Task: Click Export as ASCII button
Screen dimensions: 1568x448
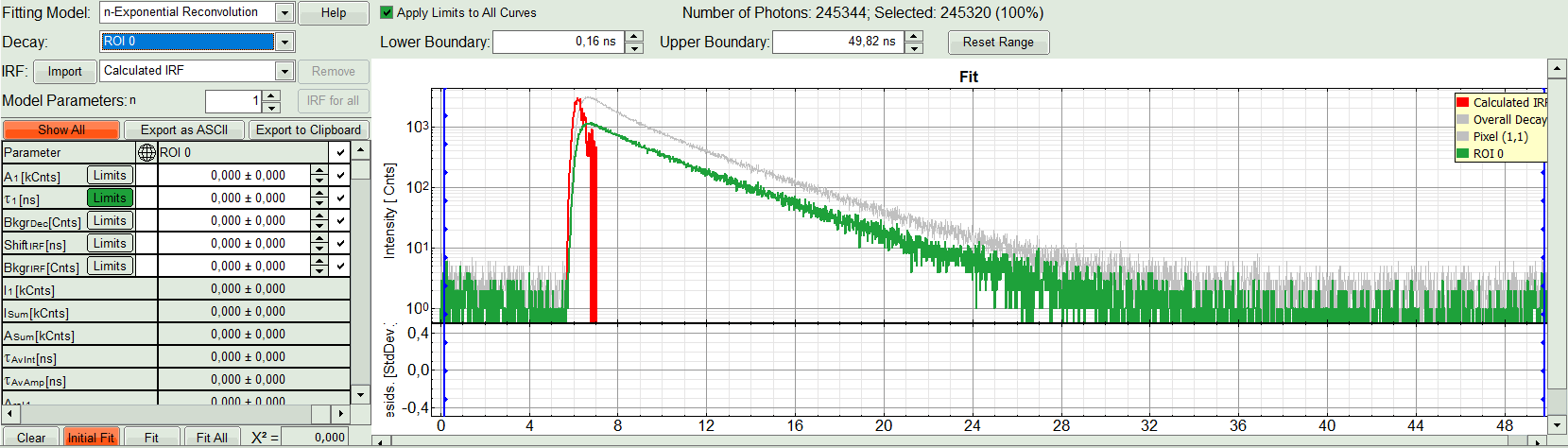Action: click(x=184, y=129)
